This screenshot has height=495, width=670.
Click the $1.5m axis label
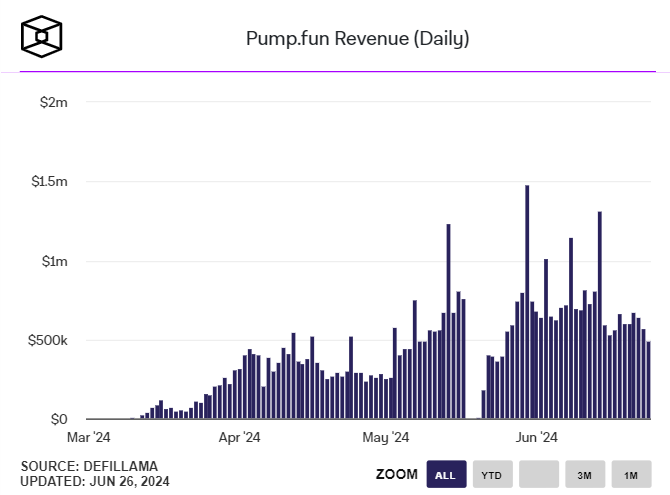tap(50, 181)
